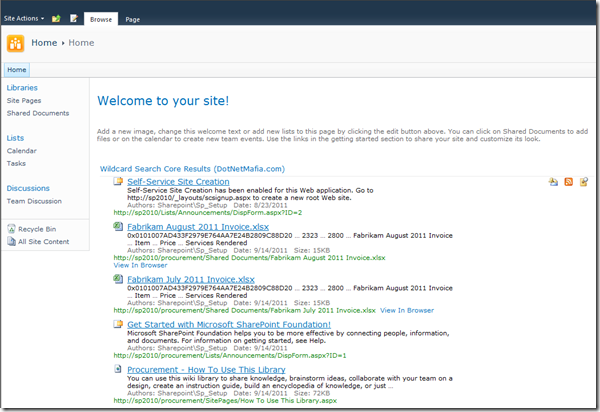Viewport: 600px width, 412px height.
Task: Open the first Home breadcrumb link
Action: [x=44, y=43]
